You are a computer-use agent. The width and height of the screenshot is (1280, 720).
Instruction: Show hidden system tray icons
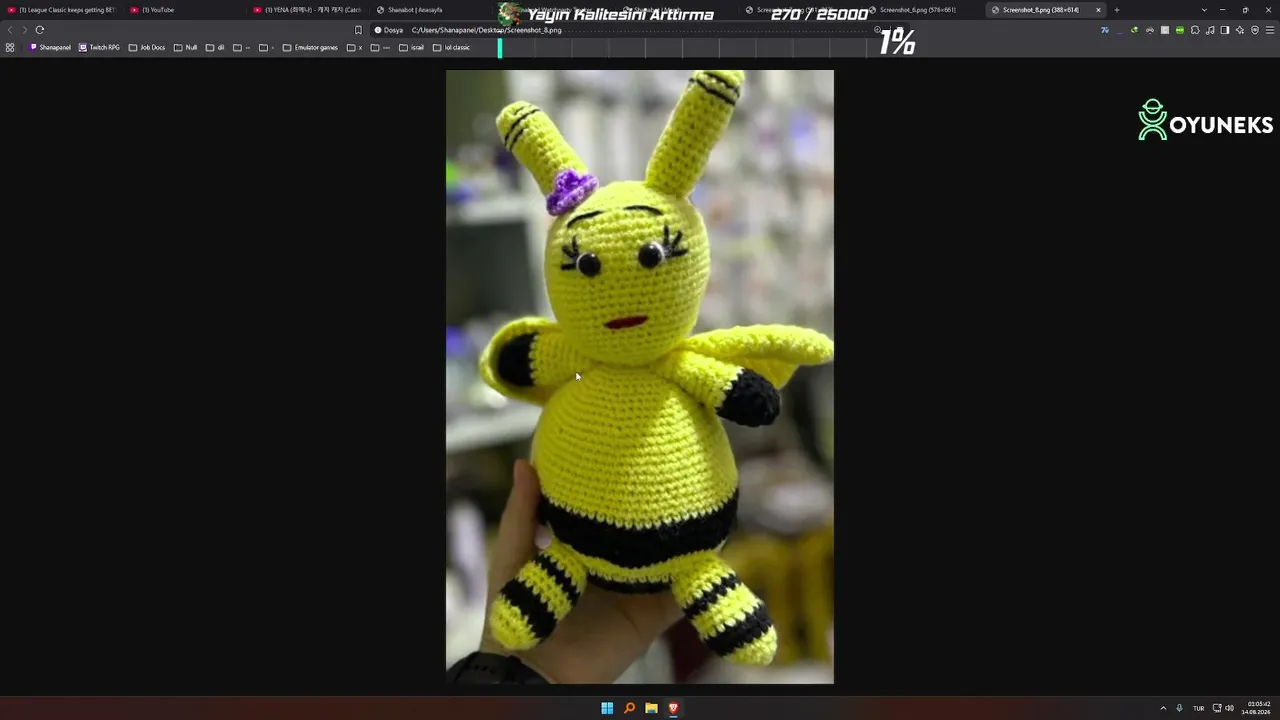[x=1163, y=708]
